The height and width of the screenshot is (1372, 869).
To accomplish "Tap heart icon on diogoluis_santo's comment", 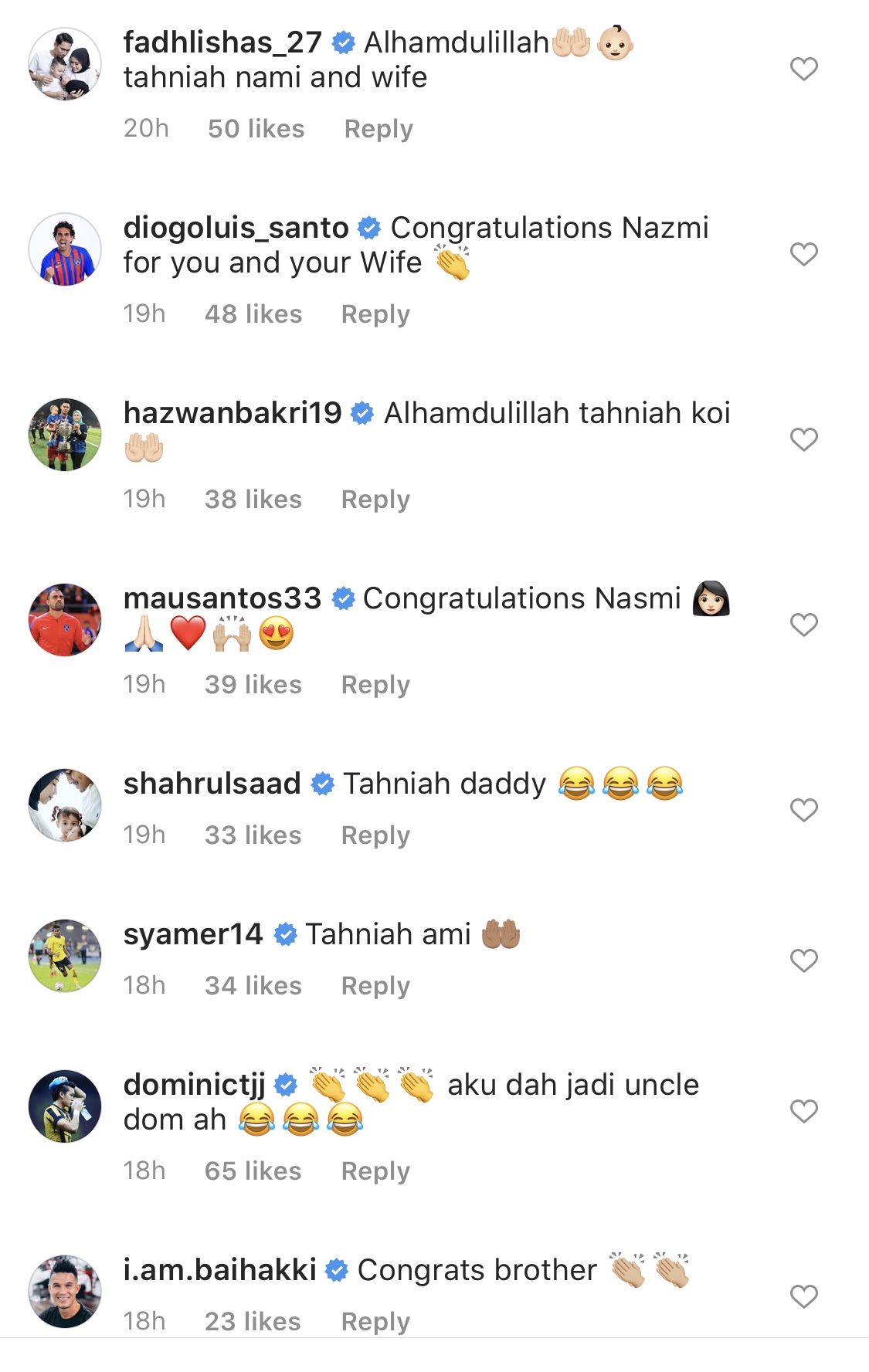I will pos(803,254).
